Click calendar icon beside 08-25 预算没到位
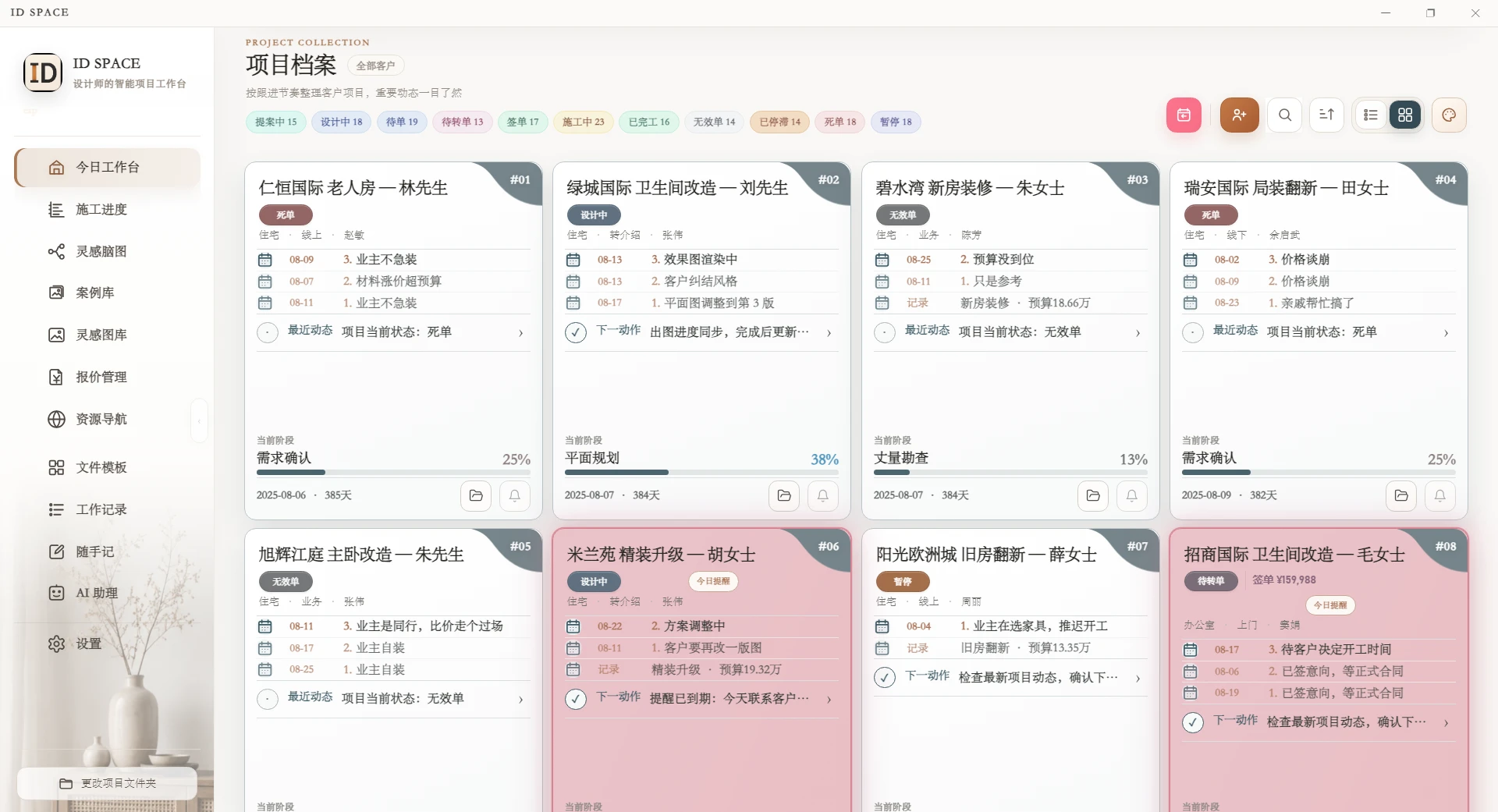This screenshot has width=1498, height=812. click(x=882, y=260)
